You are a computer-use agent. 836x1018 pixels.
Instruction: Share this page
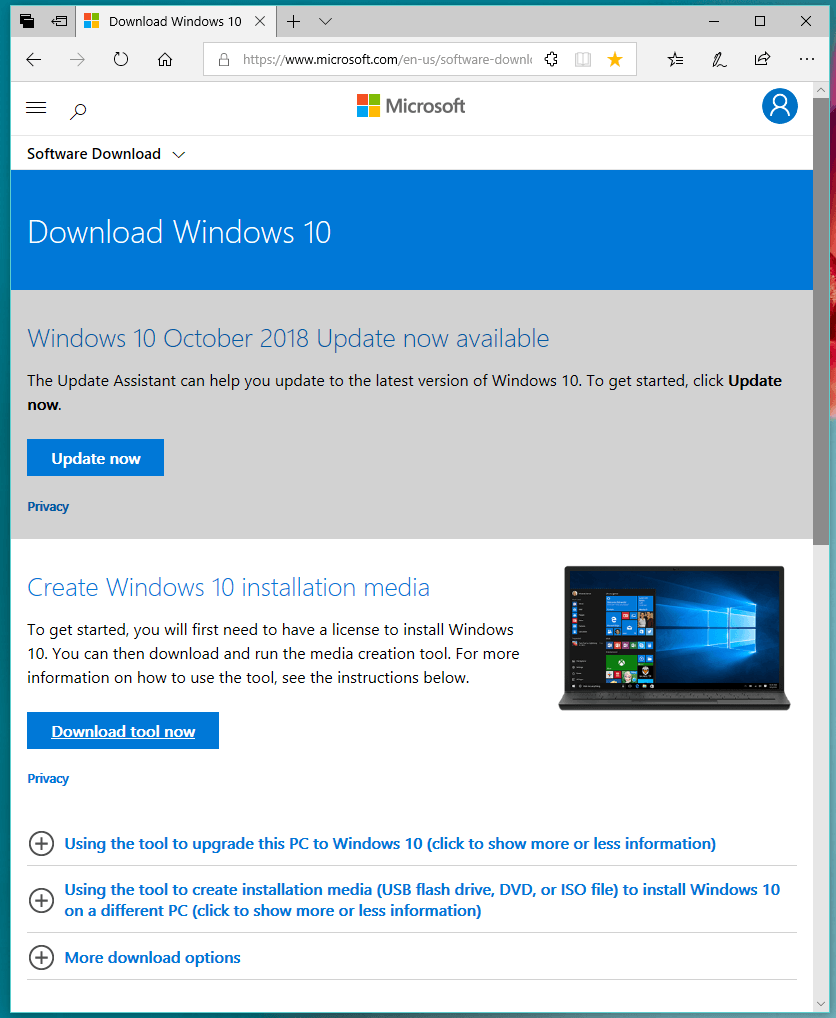(762, 60)
